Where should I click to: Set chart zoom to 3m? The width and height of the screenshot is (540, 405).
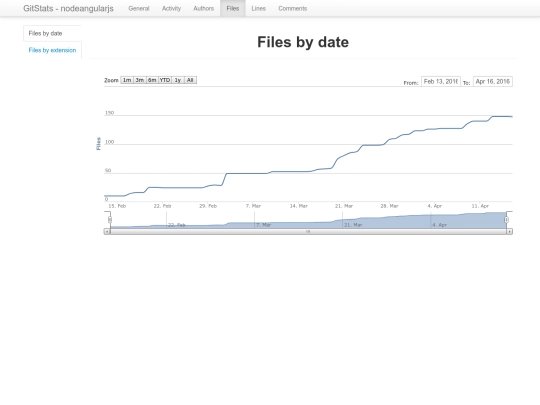pyautogui.click(x=139, y=80)
